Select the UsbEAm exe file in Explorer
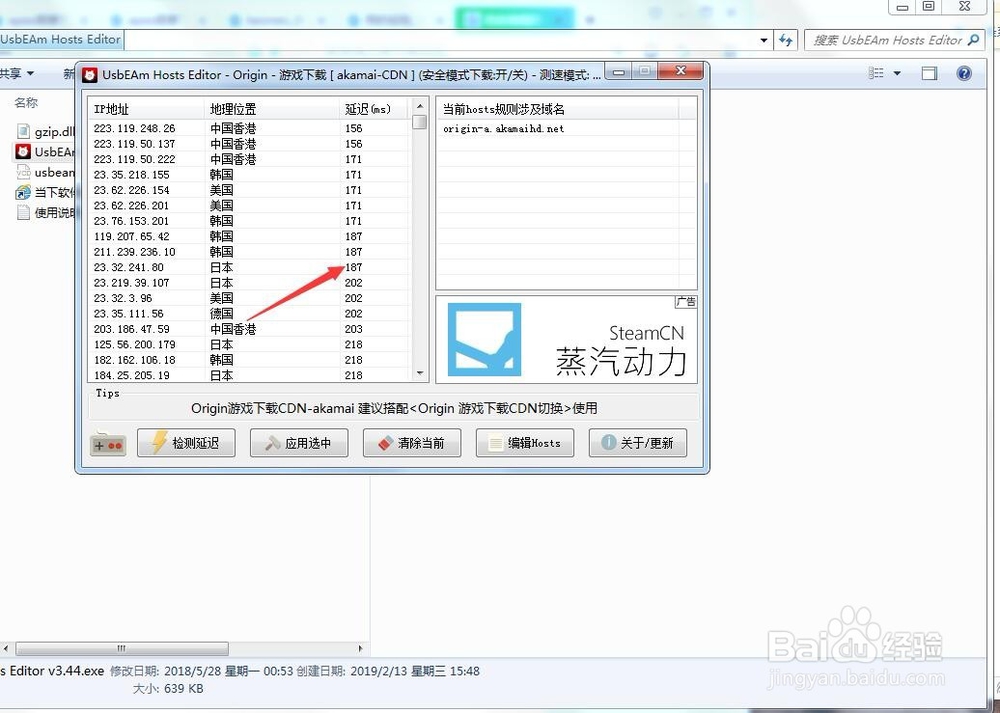Screen dimensions: 1000x713 (x=45, y=152)
